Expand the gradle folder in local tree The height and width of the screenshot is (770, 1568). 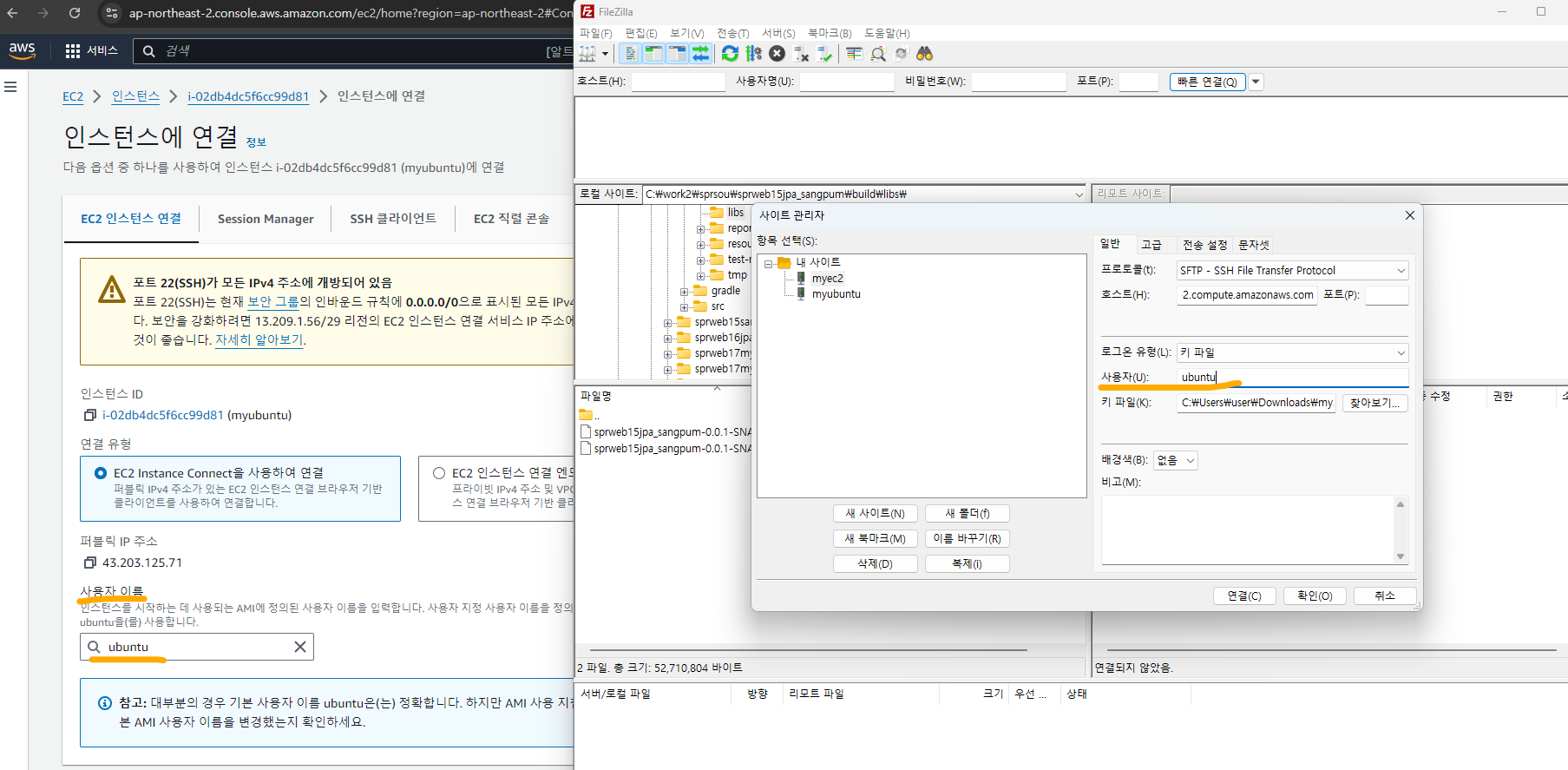coord(684,292)
